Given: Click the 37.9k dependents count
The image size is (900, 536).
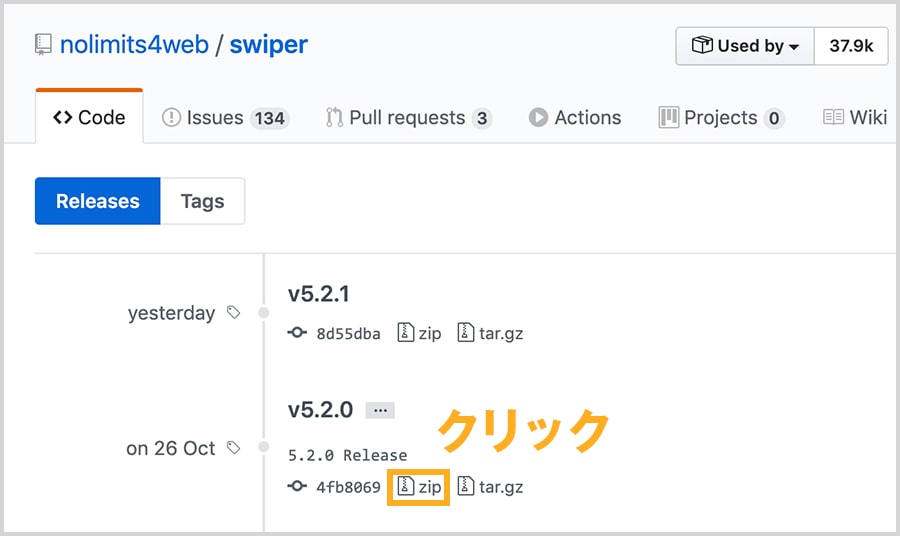Looking at the screenshot, I should point(851,46).
